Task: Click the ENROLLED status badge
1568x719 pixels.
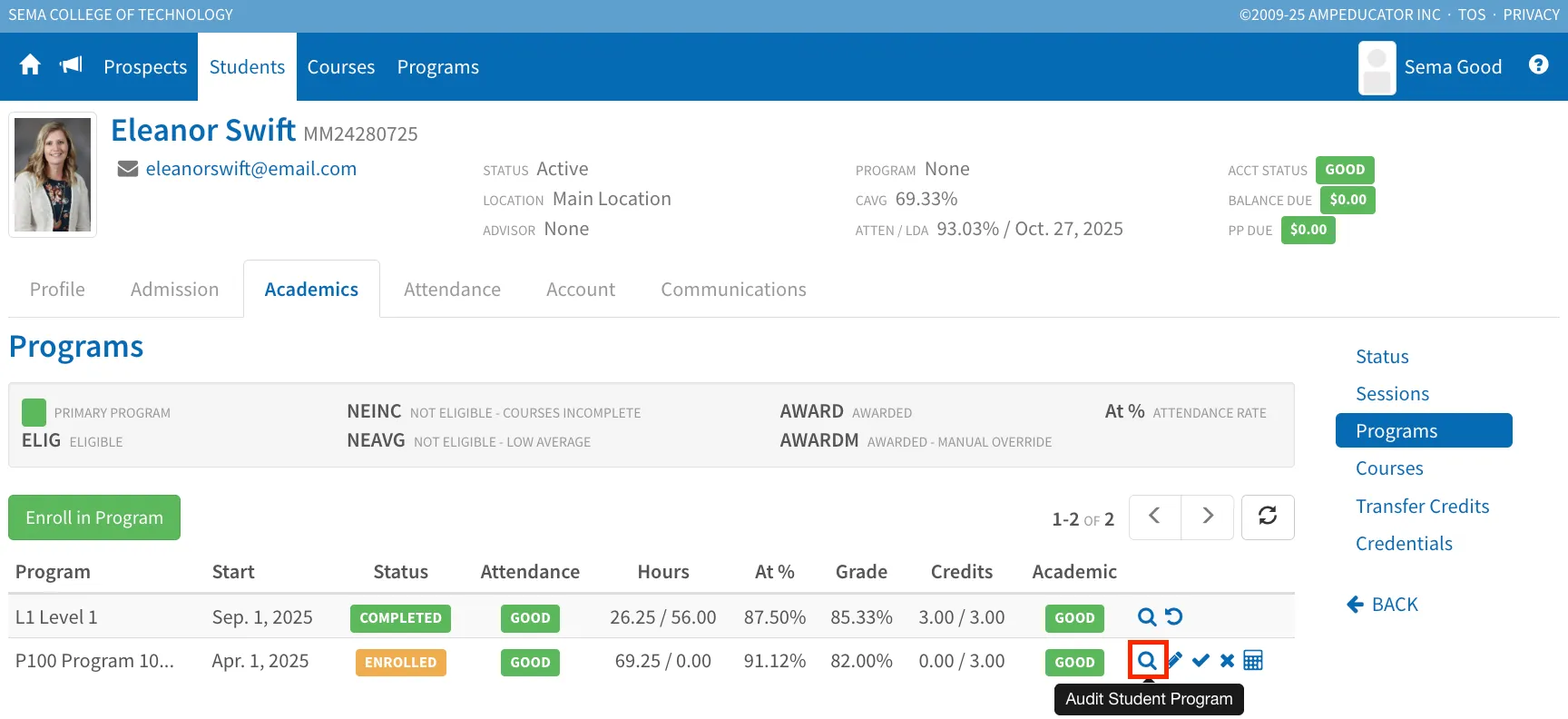Action: pyautogui.click(x=400, y=663)
